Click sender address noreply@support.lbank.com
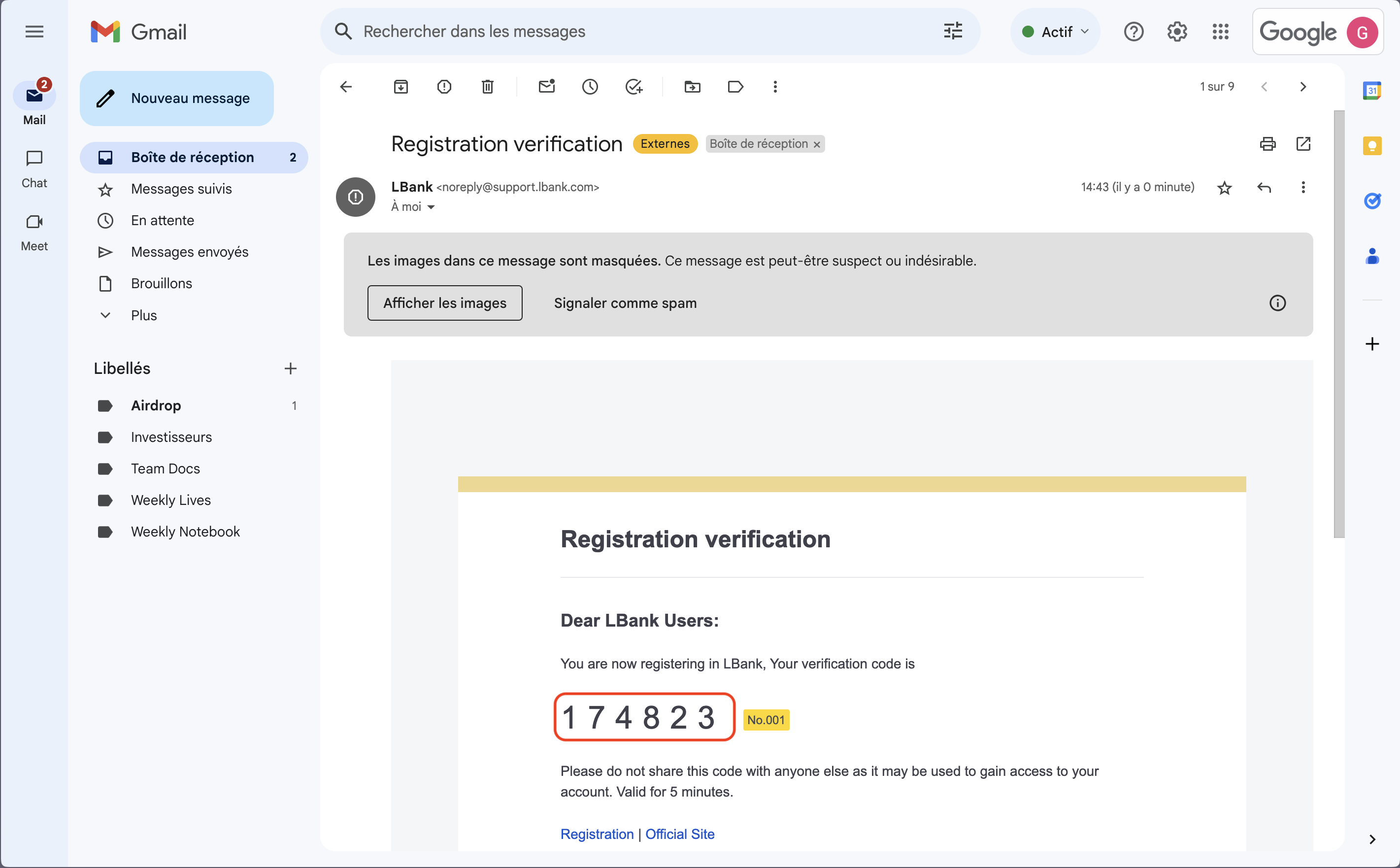The image size is (1400, 868). click(518, 188)
